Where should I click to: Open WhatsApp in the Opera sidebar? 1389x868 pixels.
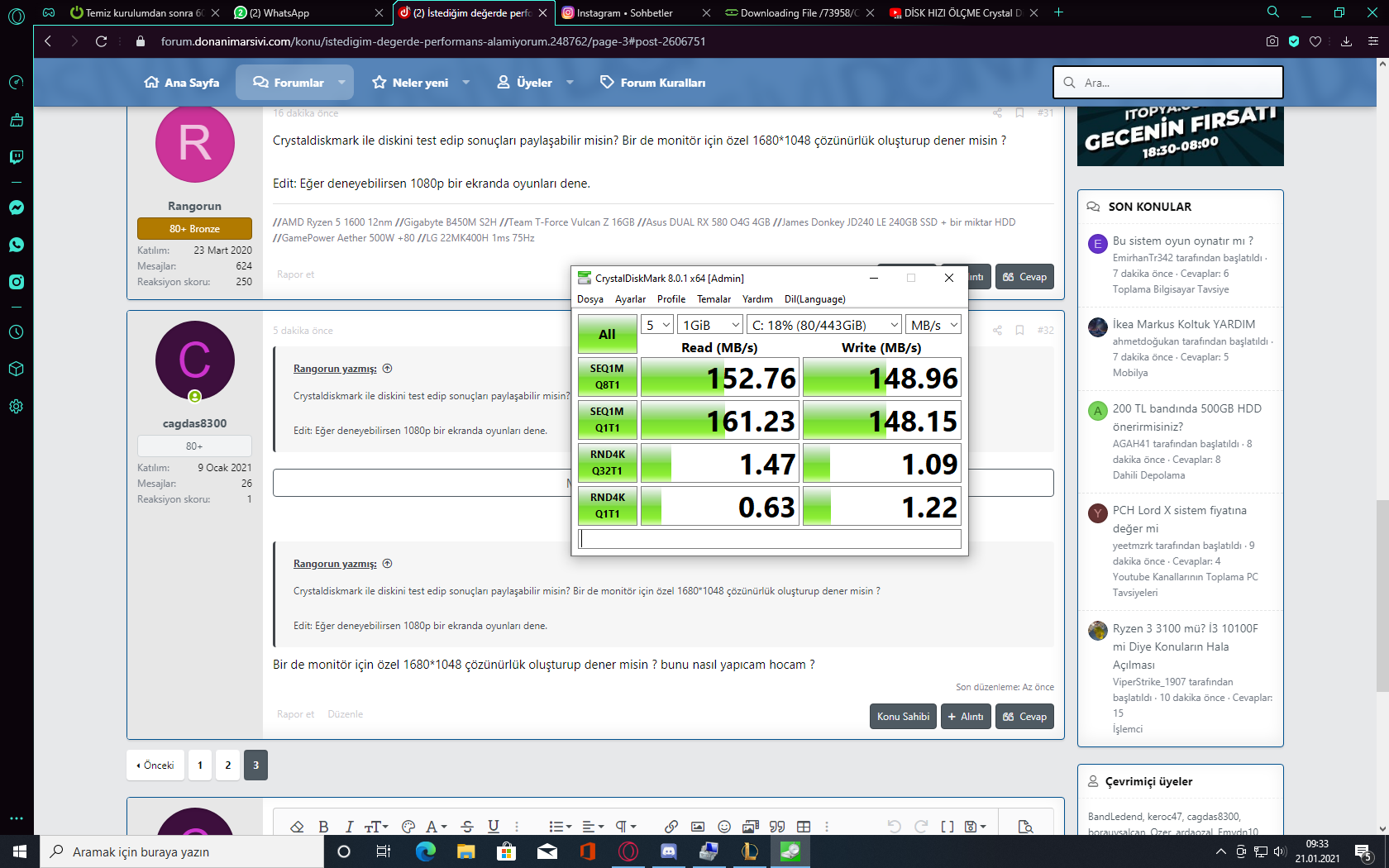tap(17, 245)
